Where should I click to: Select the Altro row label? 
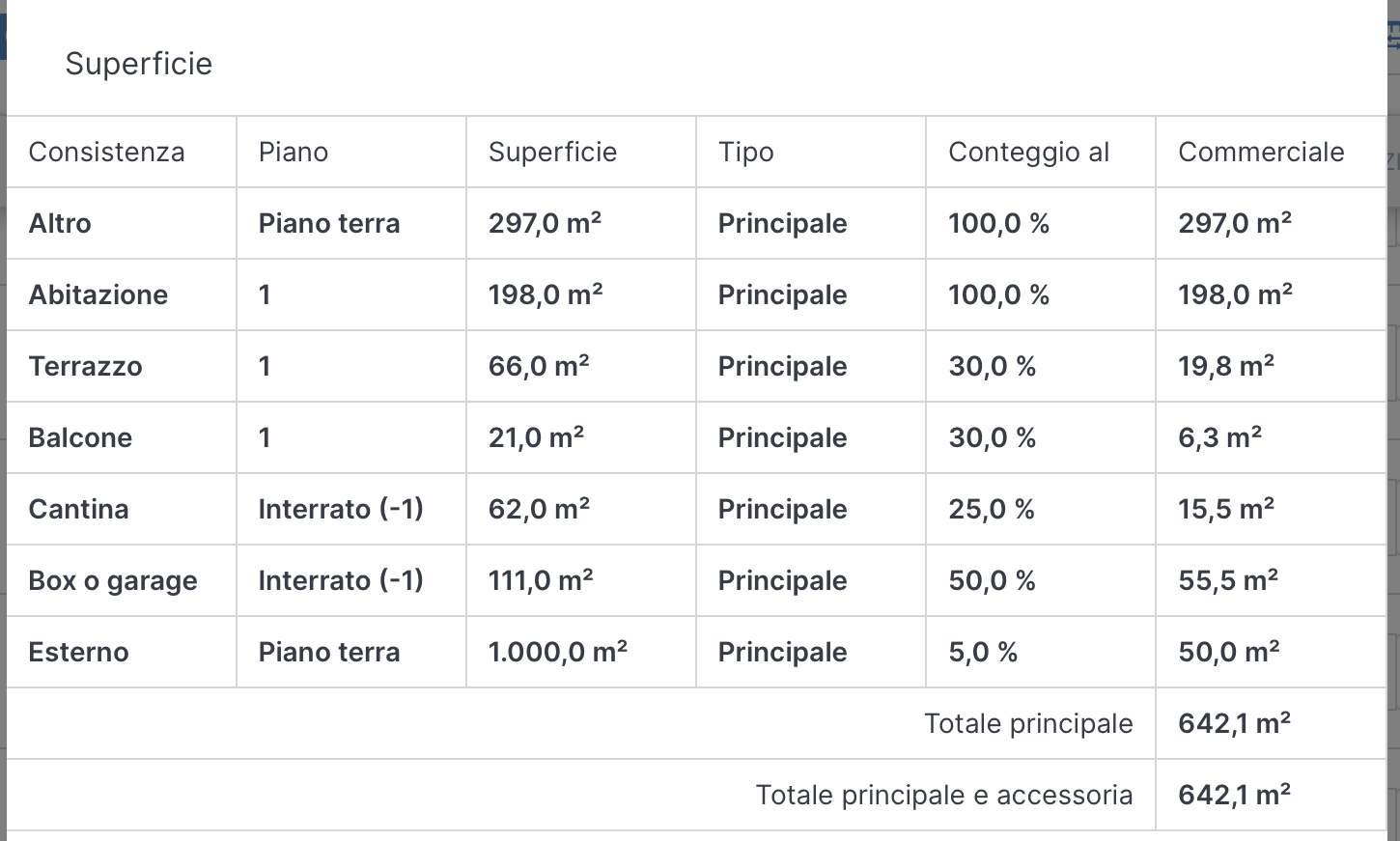60,223
